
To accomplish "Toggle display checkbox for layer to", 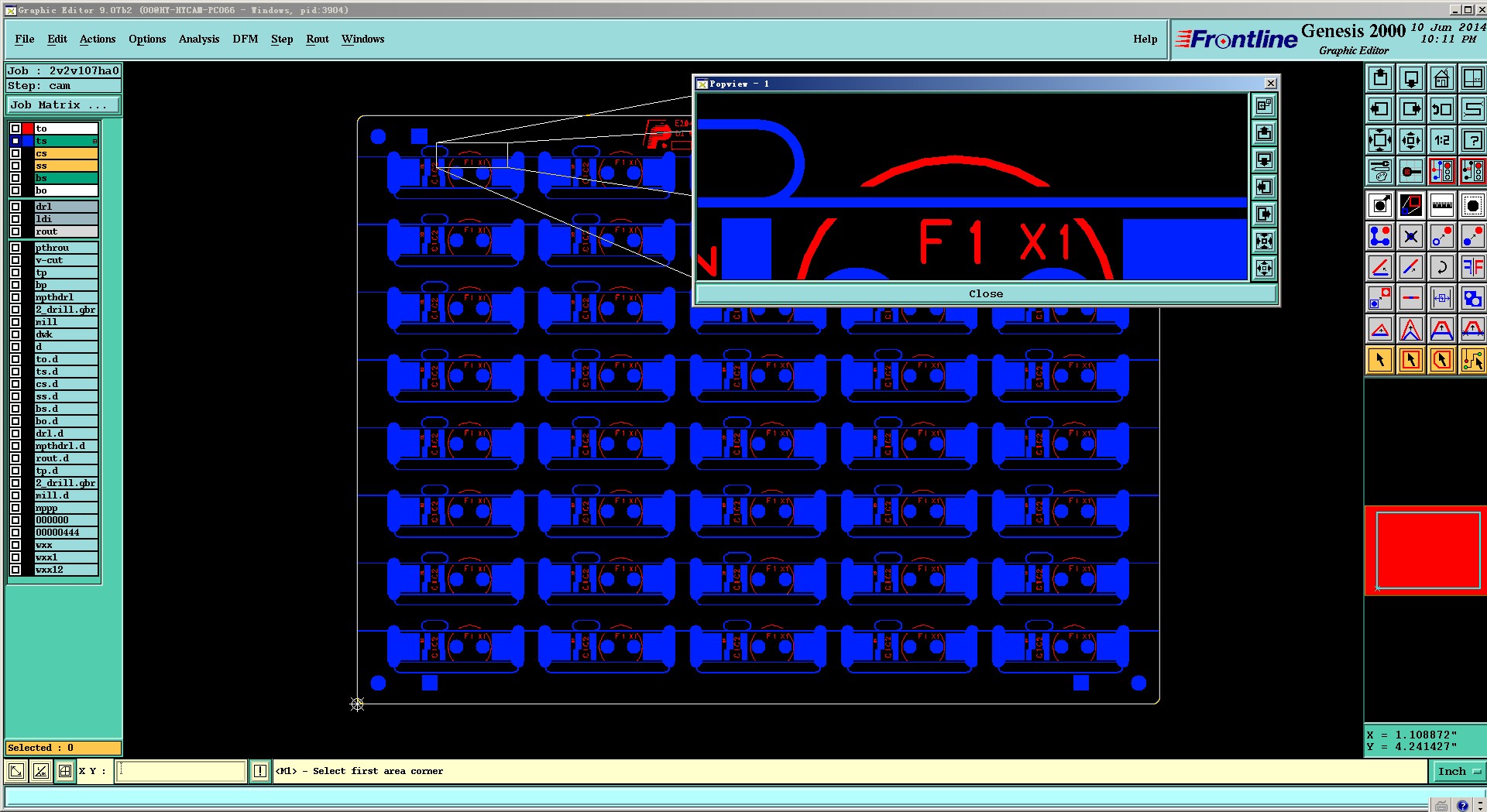I will click(x=15, y=128).
